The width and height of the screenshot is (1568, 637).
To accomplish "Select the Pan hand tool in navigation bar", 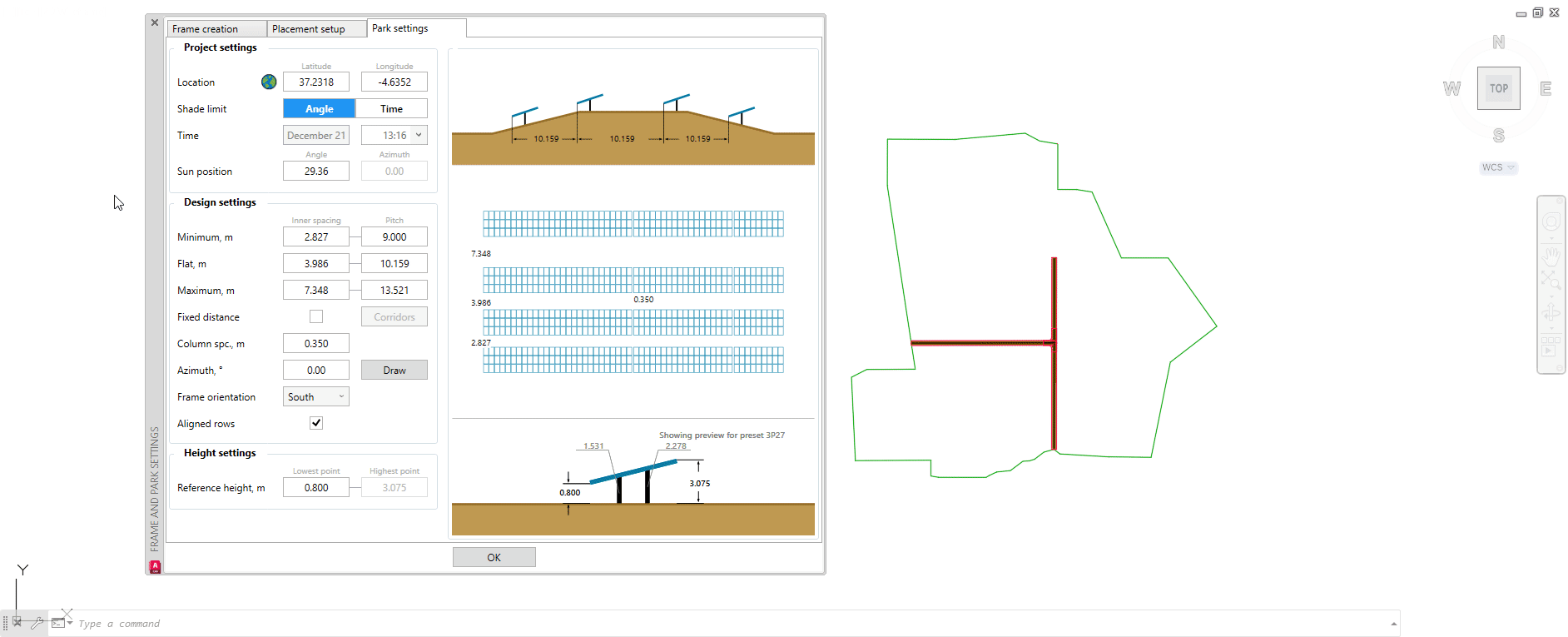I will pyautogui.click(x=1551, y=256).
